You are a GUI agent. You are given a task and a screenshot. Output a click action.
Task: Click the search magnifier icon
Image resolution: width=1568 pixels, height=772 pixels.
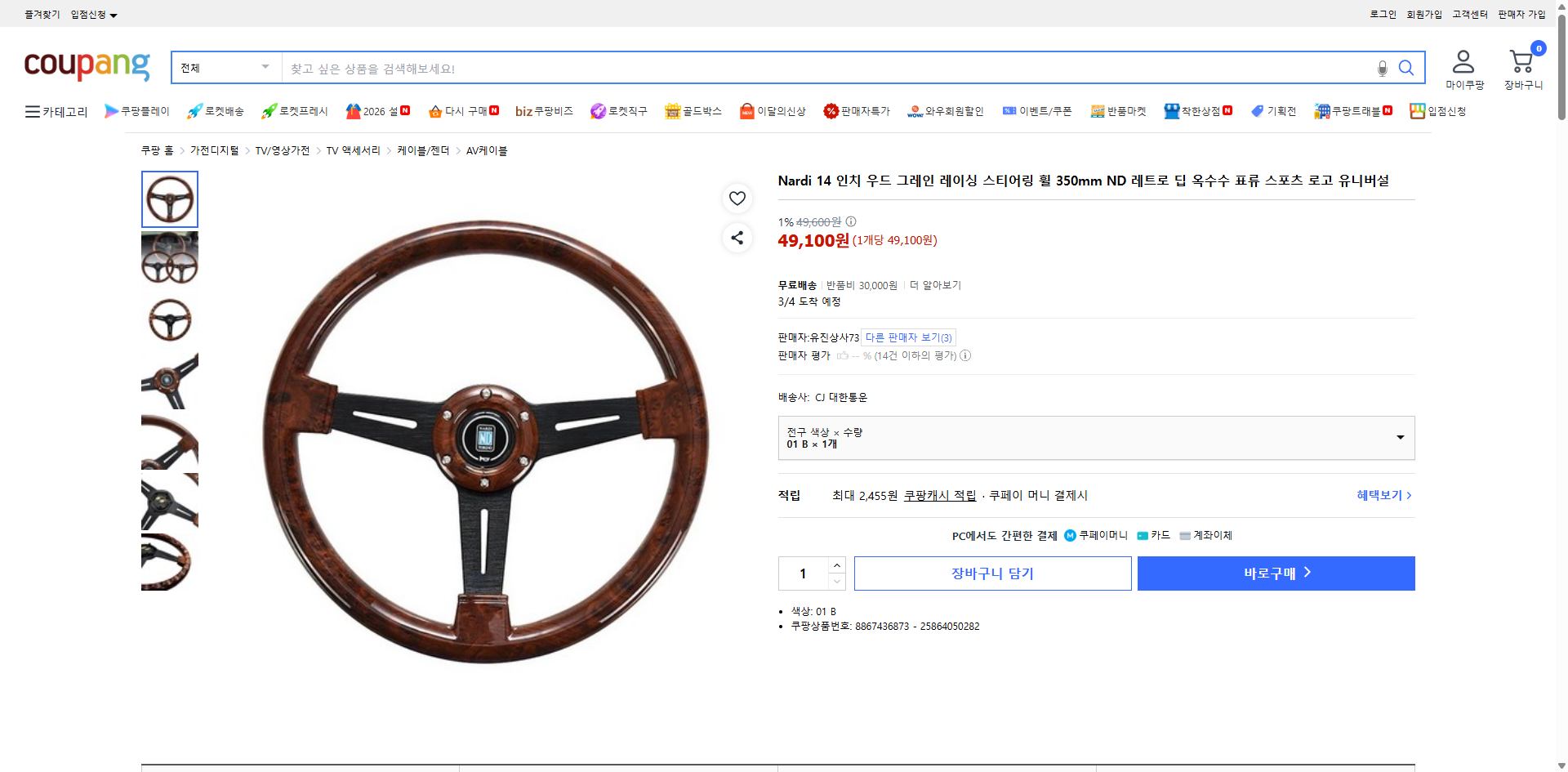(x=1406, y=68)
